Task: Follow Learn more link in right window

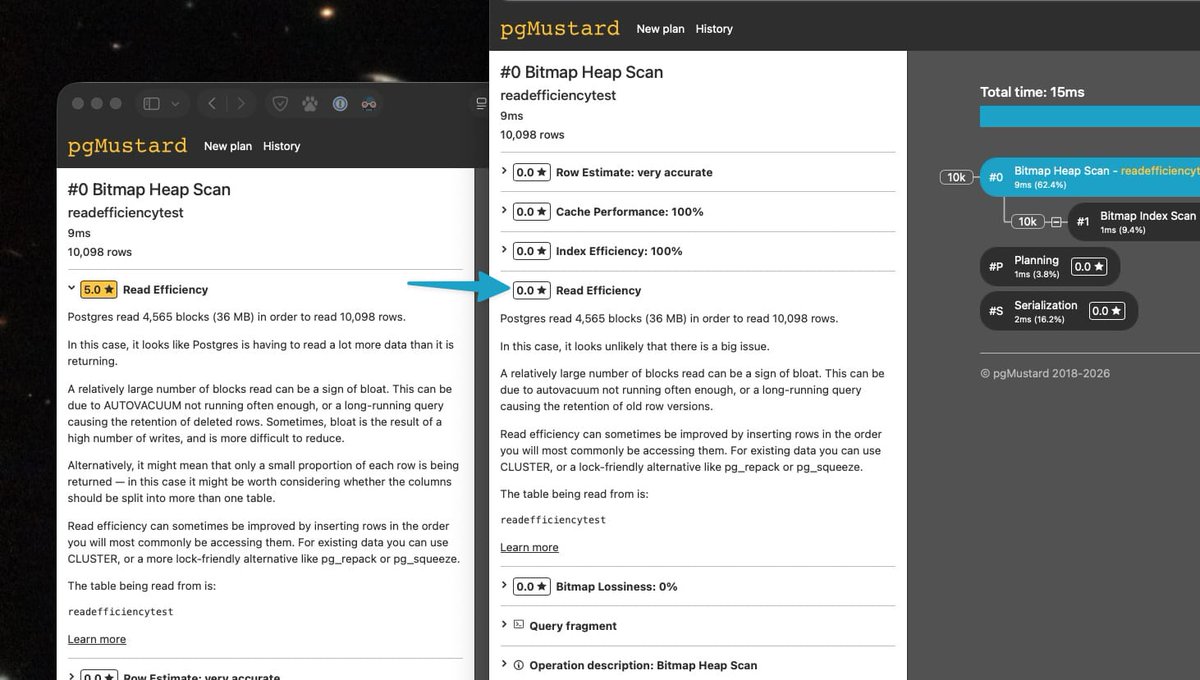Action: (x=529, y=547)
